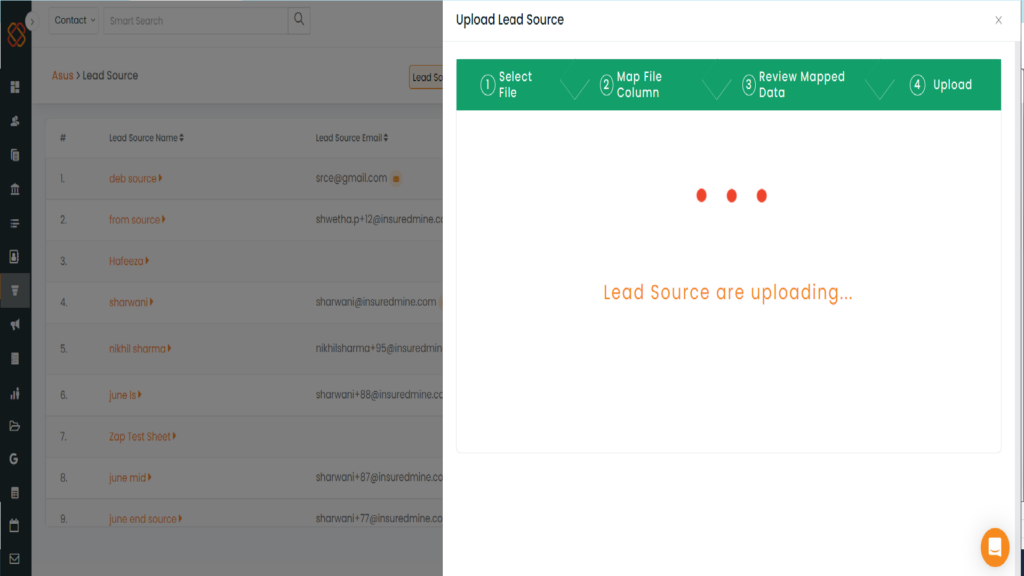Open the from source lead source

(x=137, y=219)
